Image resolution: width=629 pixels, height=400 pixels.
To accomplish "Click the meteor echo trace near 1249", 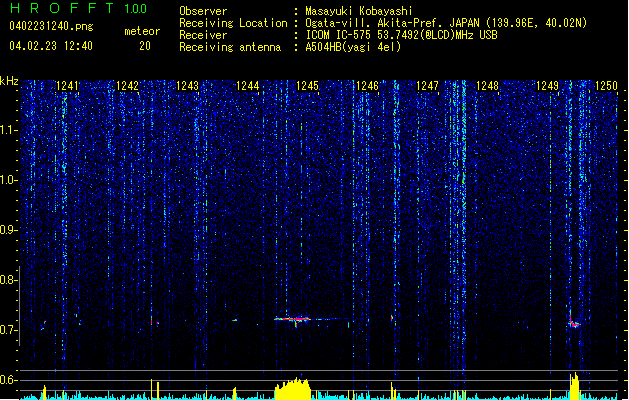I will 574,322.
